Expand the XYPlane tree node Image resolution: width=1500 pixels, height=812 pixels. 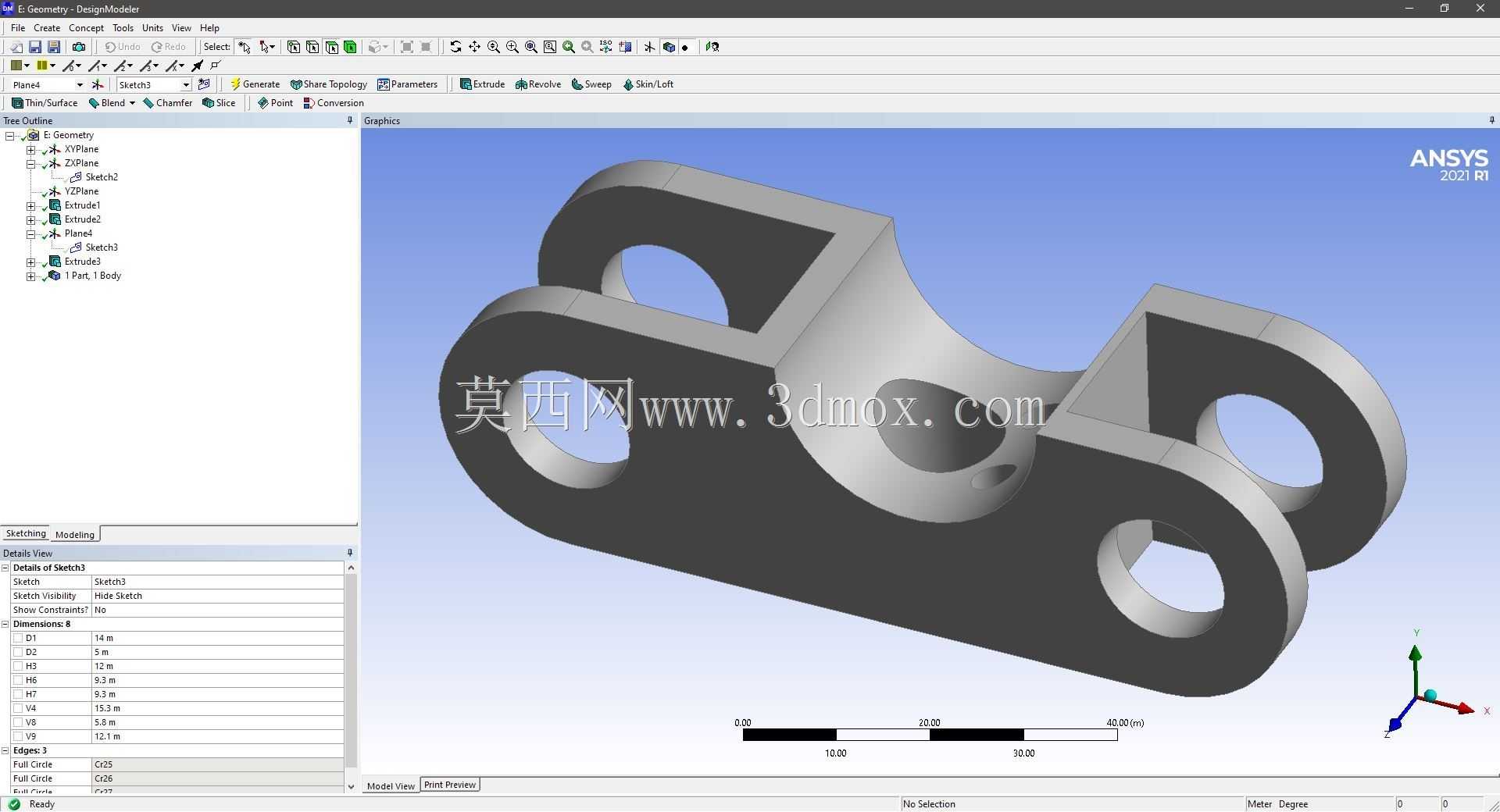[x=30, y=149]
